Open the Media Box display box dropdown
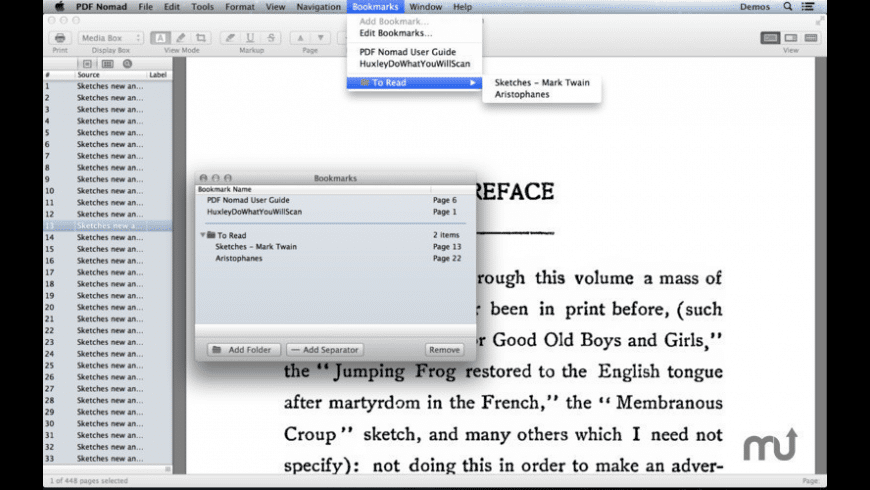Viewport: 870px width, 490px height. (x=110, y=38)
